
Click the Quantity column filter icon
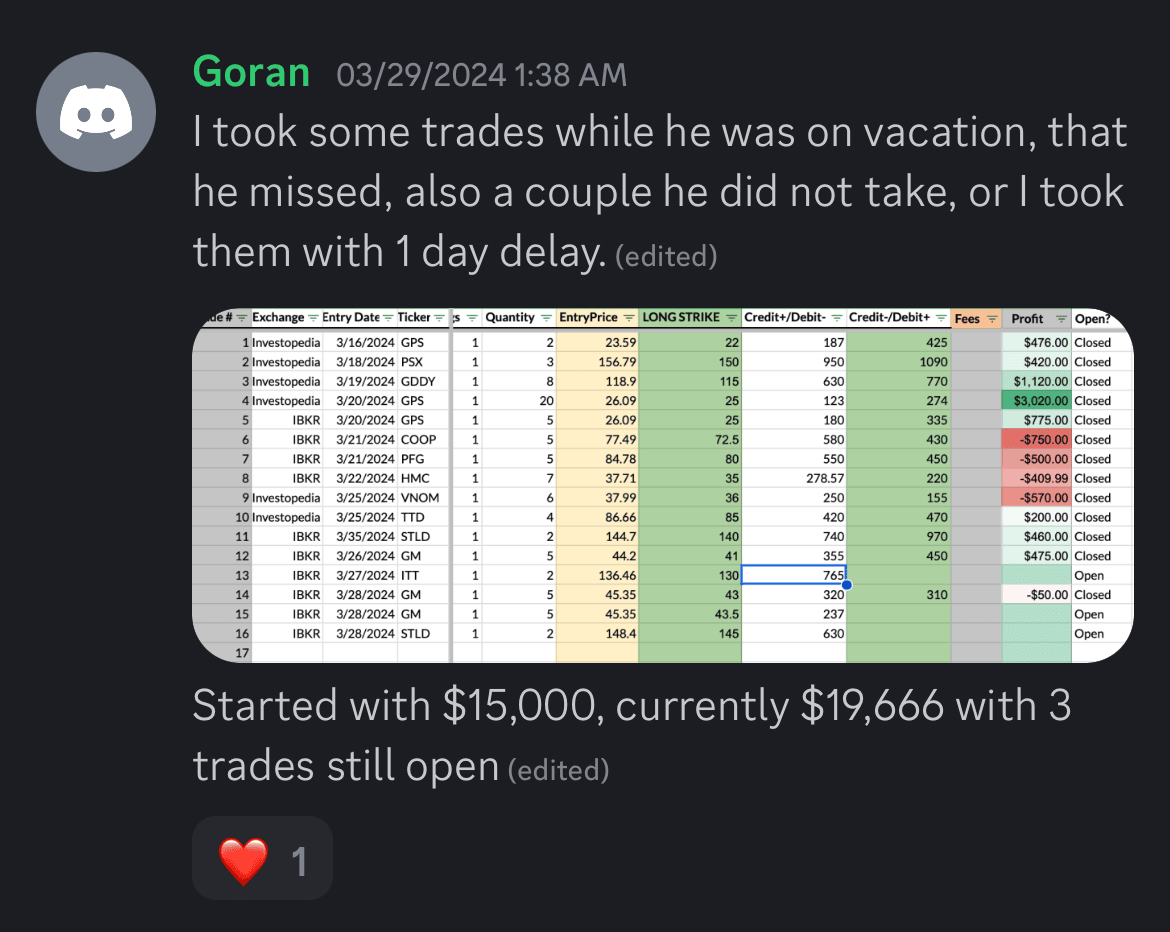(x=544, y=318)
